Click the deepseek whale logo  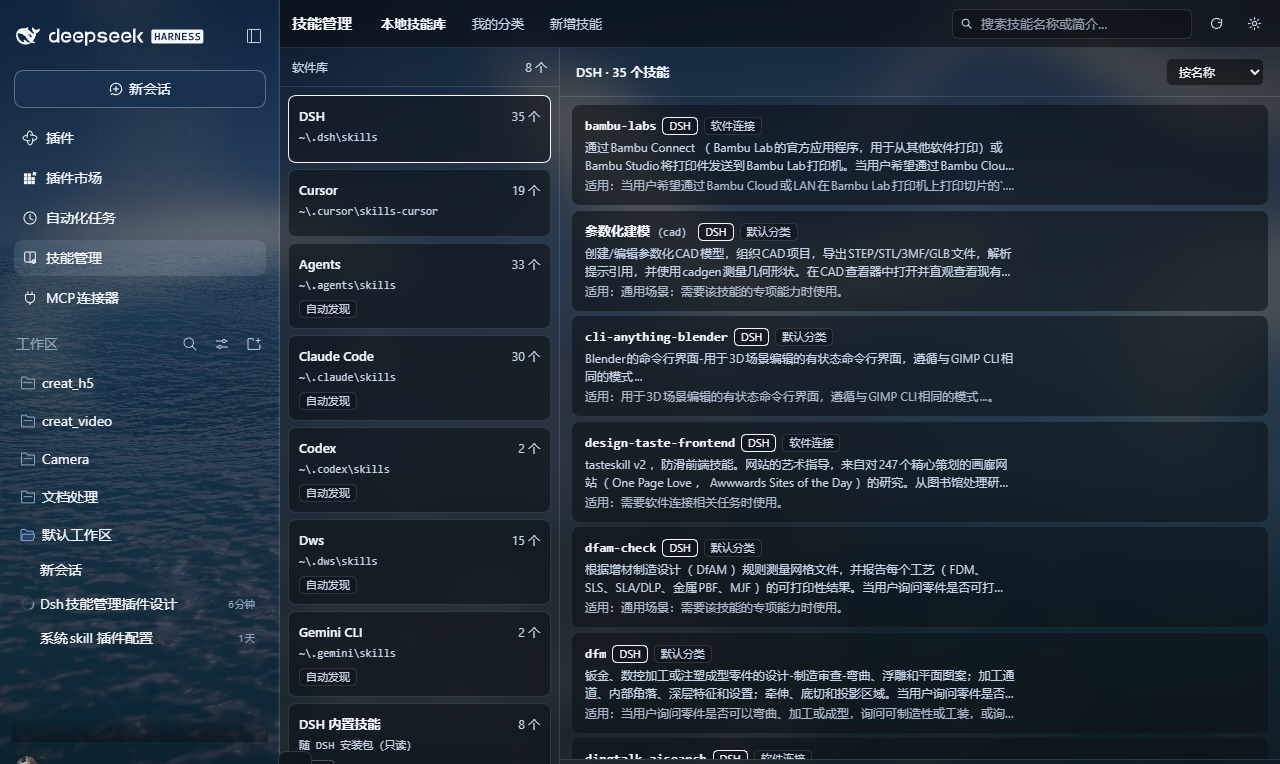point(28,36)
